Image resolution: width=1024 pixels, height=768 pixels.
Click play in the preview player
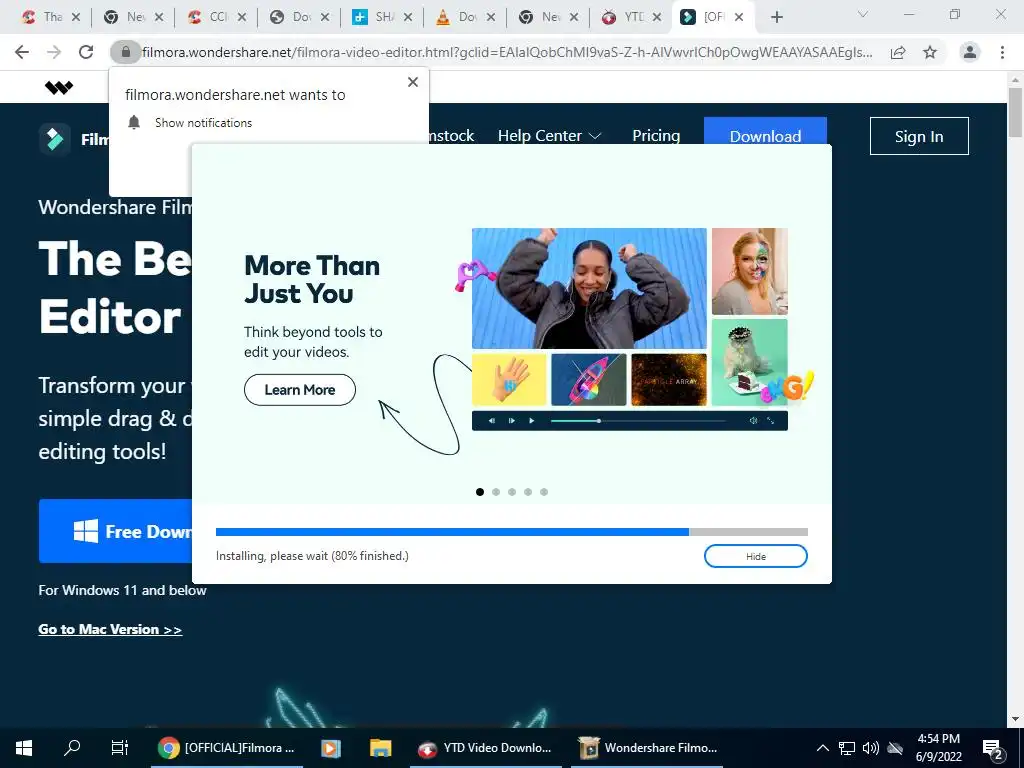pyautogui.click(x=532, y=421)
